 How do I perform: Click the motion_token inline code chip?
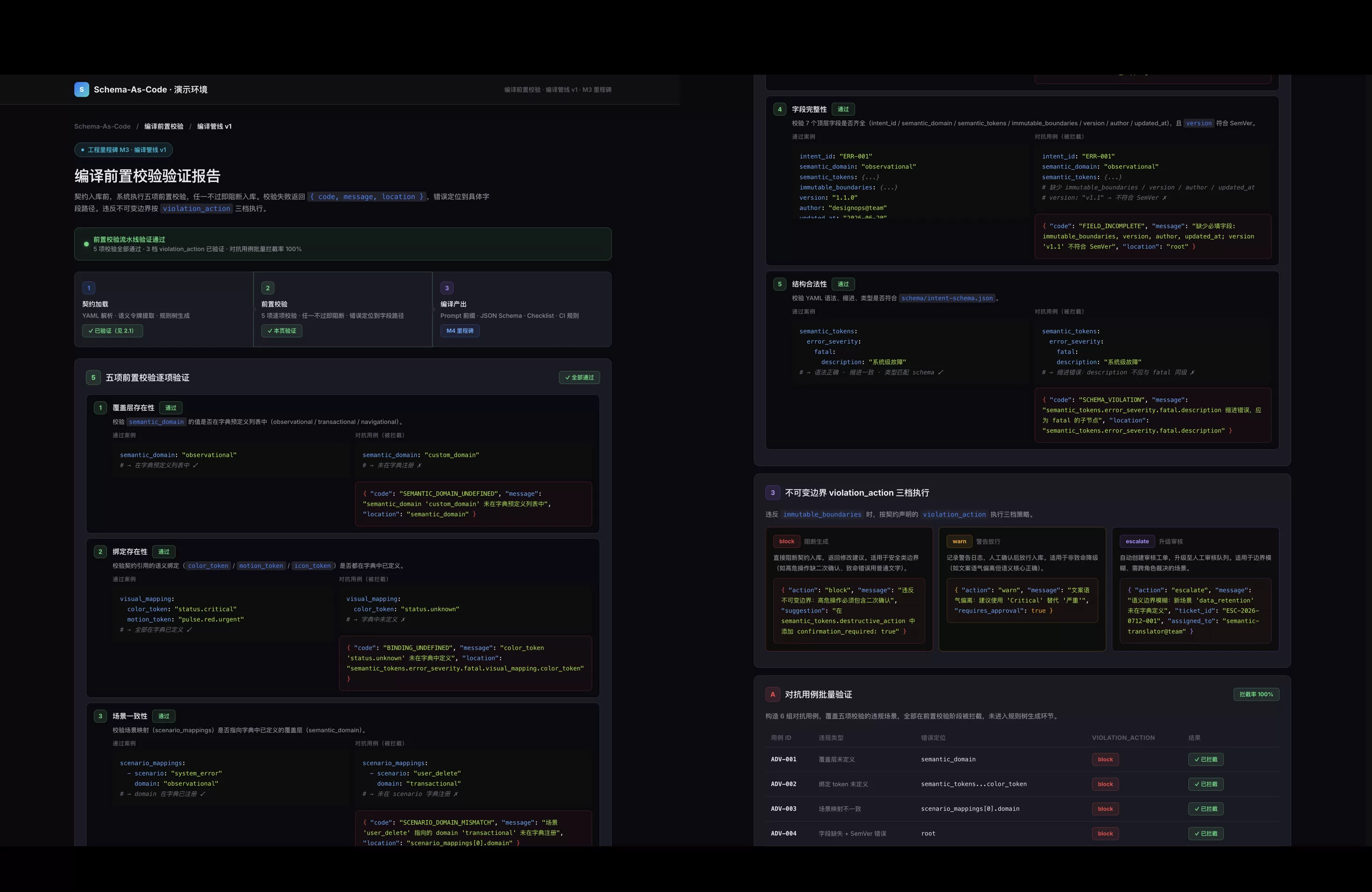261,566
